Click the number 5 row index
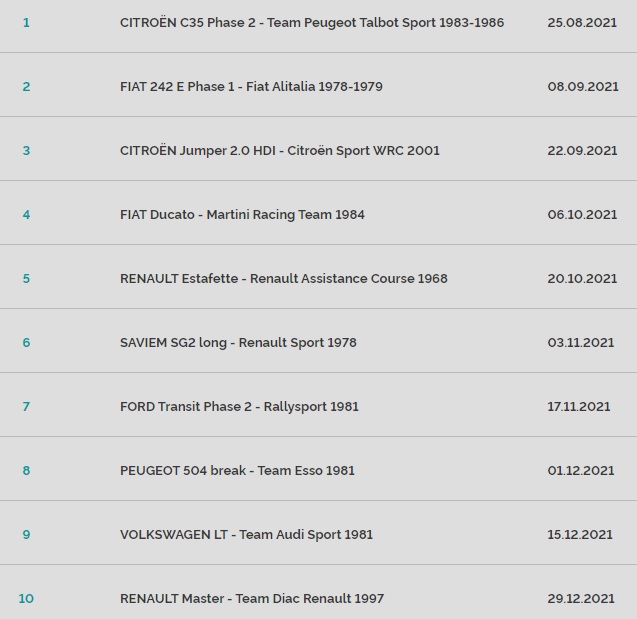This screenshot has height=619, width=637. 26,279
